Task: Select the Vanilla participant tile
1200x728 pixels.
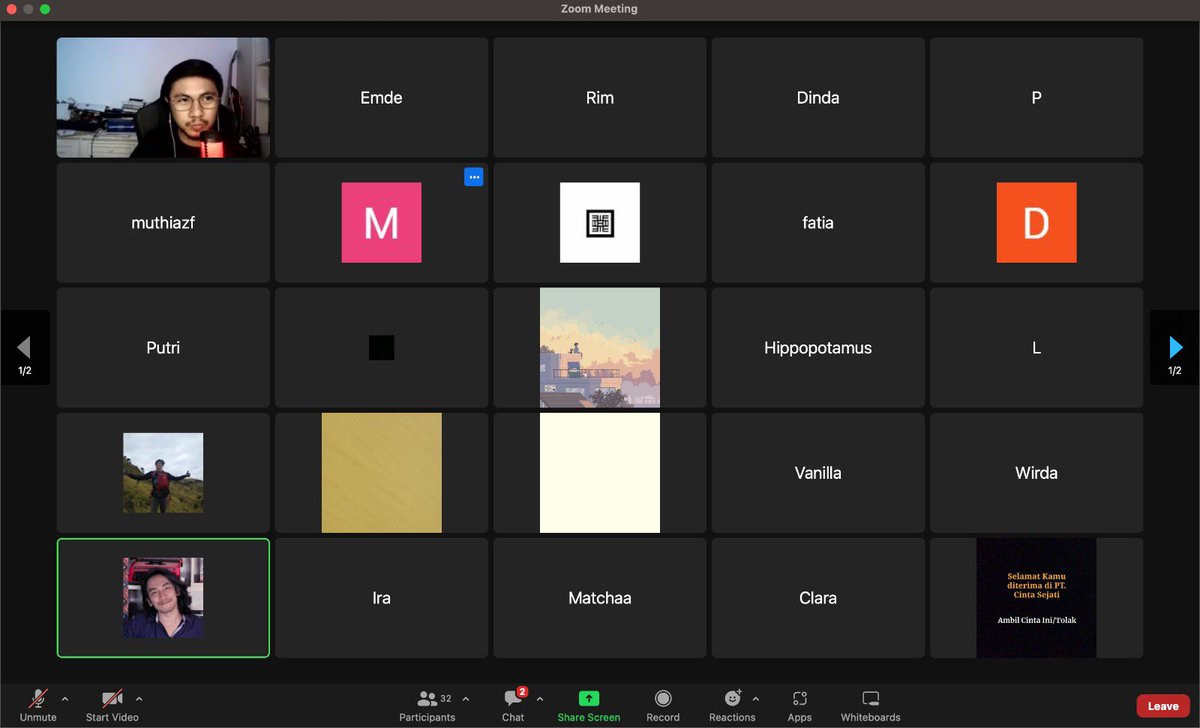Action: click(x=818, y=473)
